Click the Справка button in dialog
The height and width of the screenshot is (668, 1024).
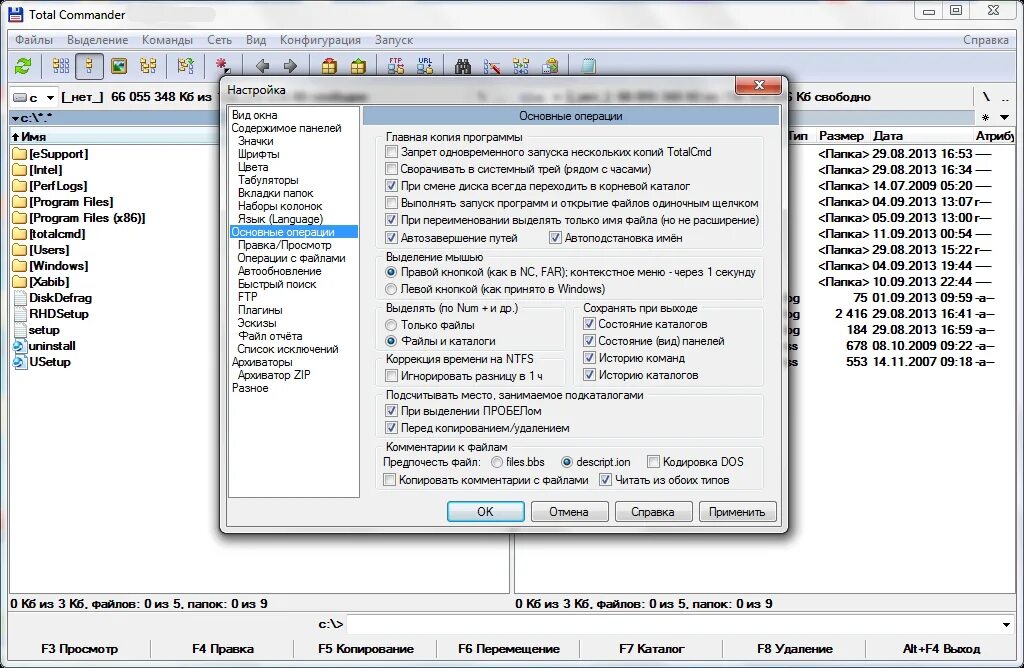(653, 511)
